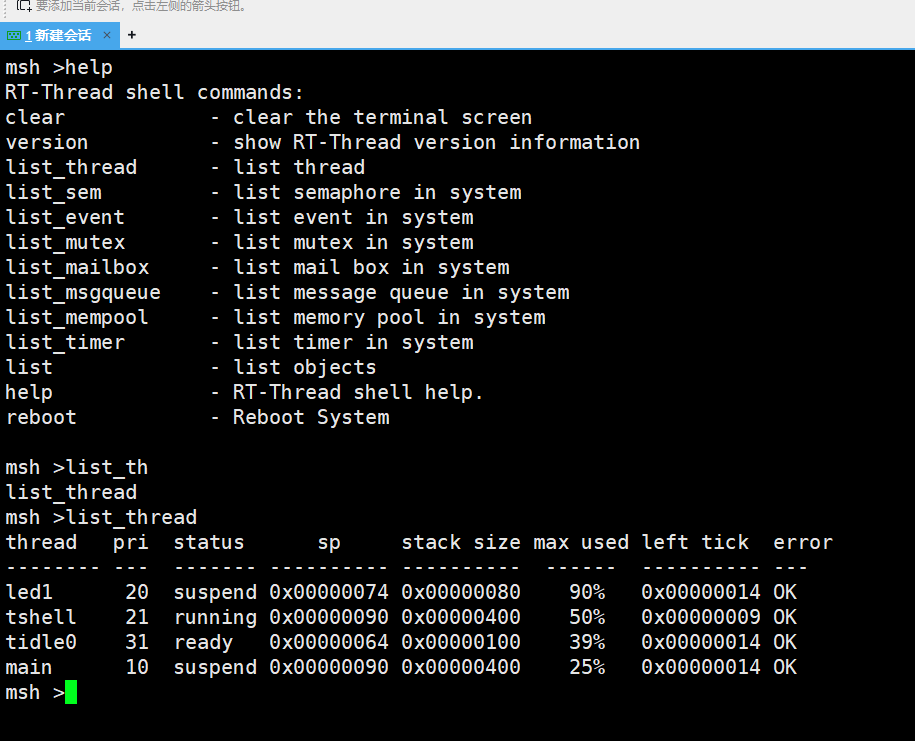This screenshot has height=741, width=915.
Task: Click 'help' in the first msh prompt
Action: coord(89,68)
